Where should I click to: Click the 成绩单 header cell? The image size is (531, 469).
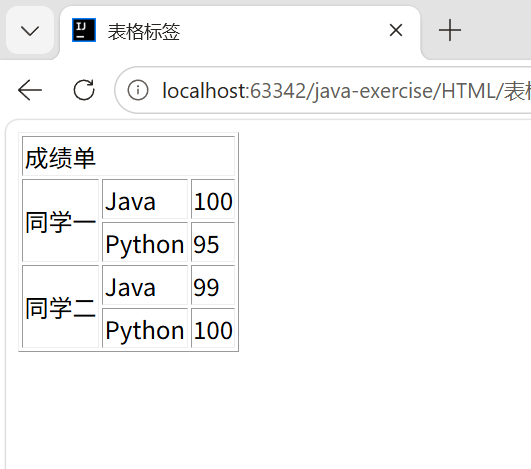pos(128,156)
